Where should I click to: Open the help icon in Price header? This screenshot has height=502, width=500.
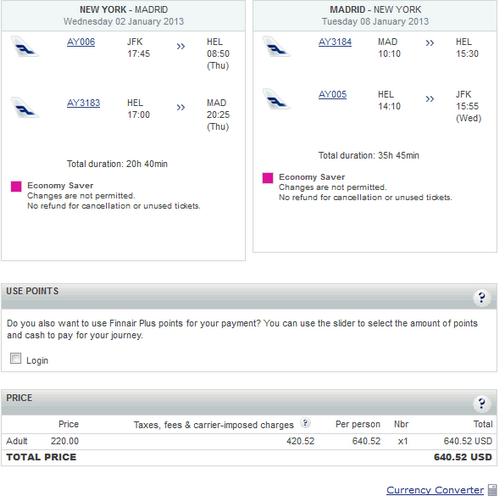coord(482,404)
